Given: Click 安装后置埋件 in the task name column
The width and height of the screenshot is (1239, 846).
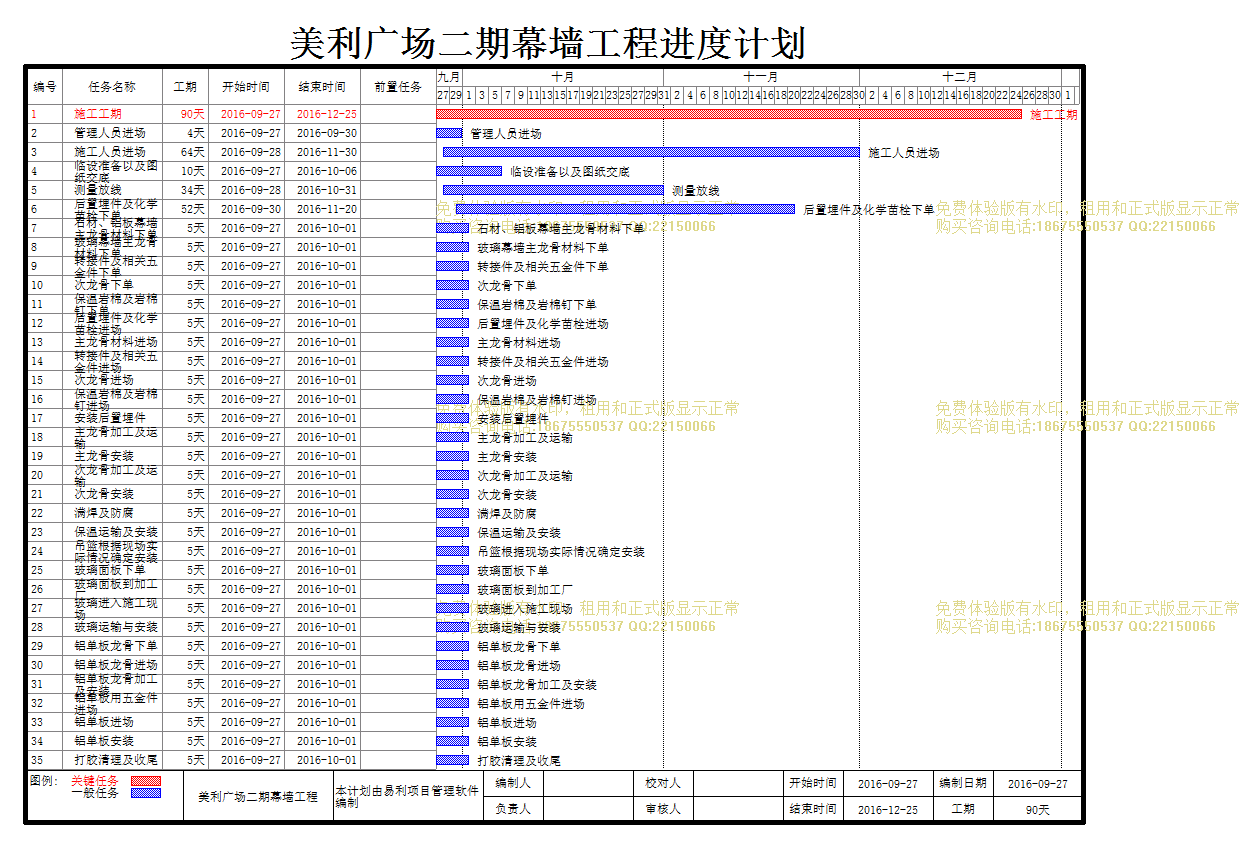Looking at the screenshot, I should coord(110,418).
